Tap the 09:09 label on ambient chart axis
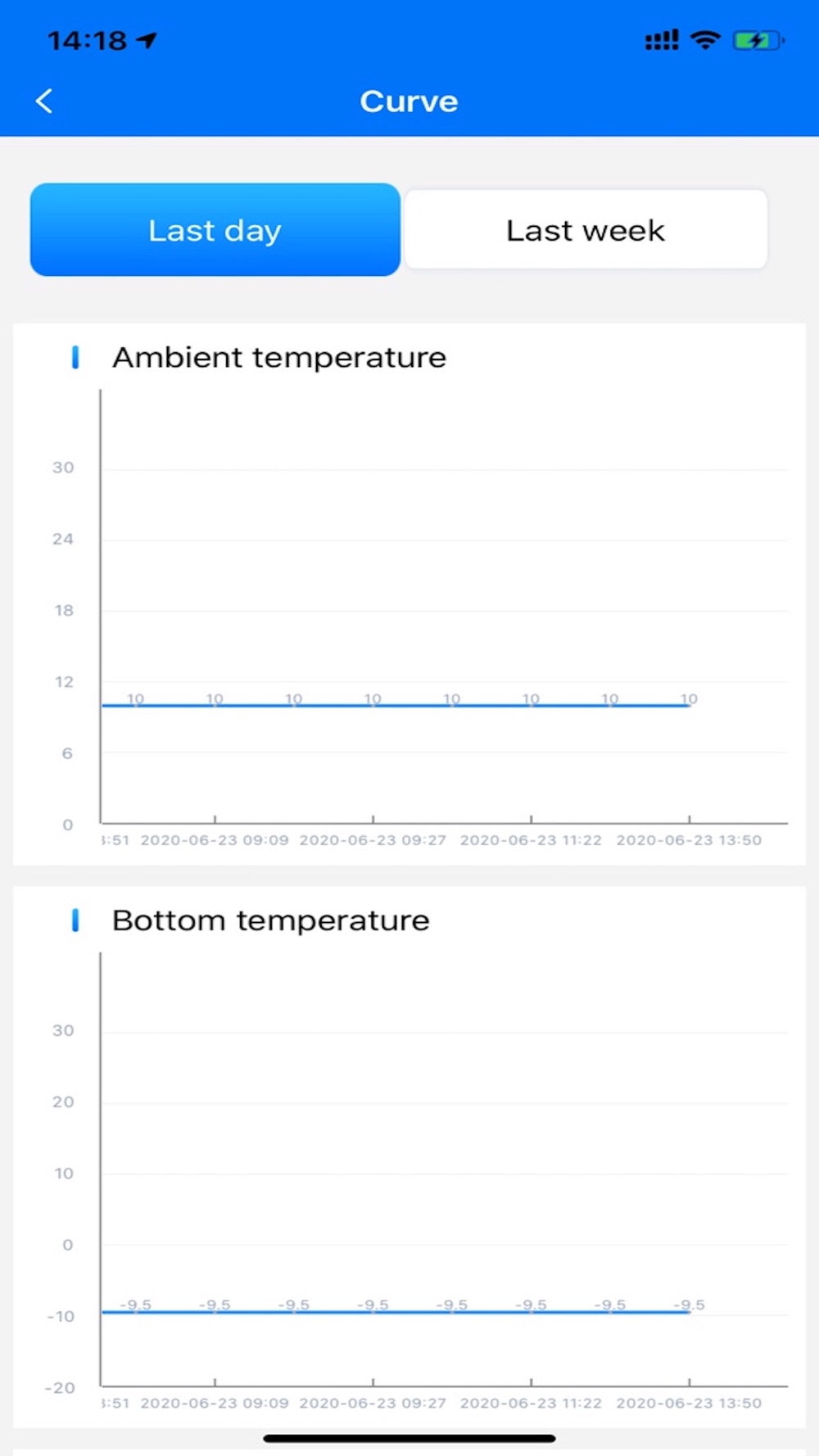 click(x=215, y=840)
